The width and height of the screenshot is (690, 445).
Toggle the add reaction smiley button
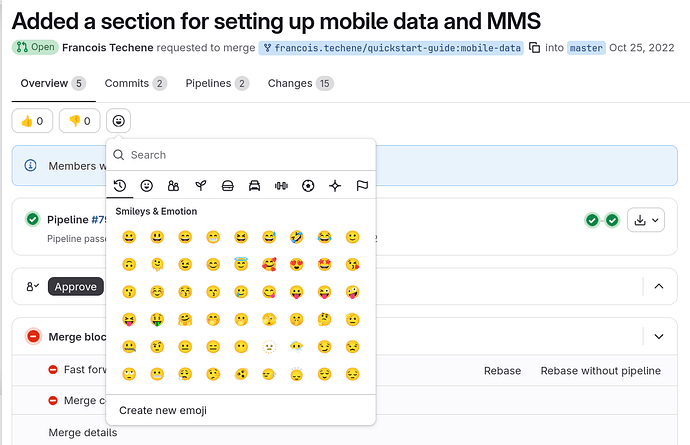point(118,121)
